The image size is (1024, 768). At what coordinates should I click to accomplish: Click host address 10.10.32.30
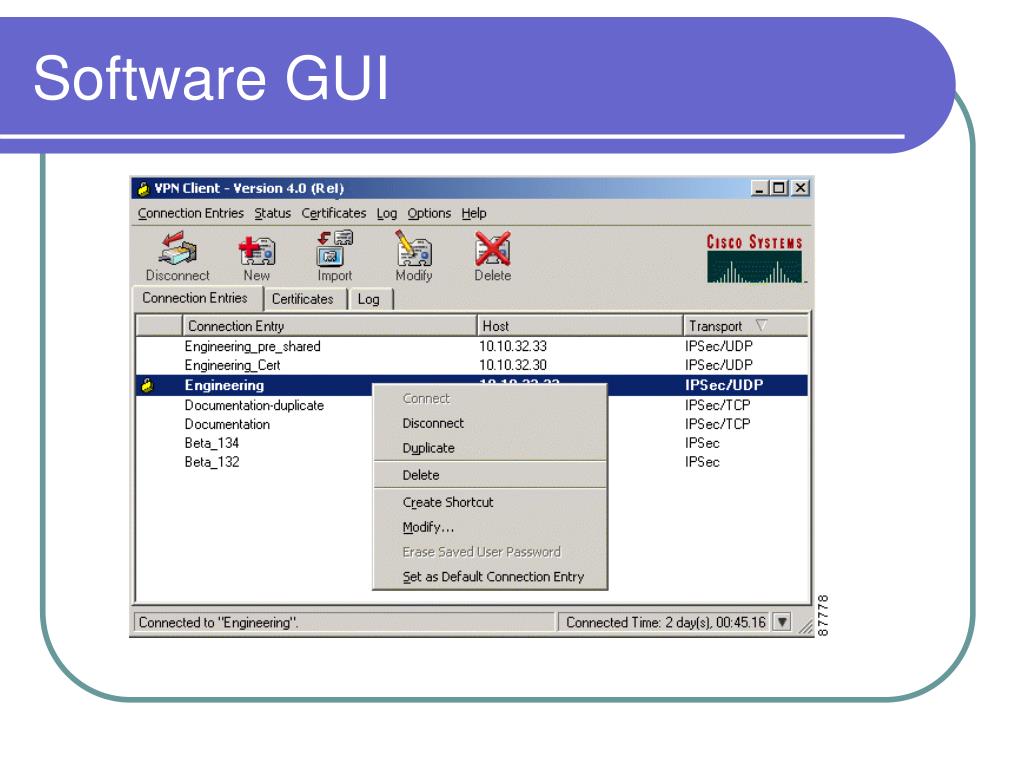click(x=513, y=365)
